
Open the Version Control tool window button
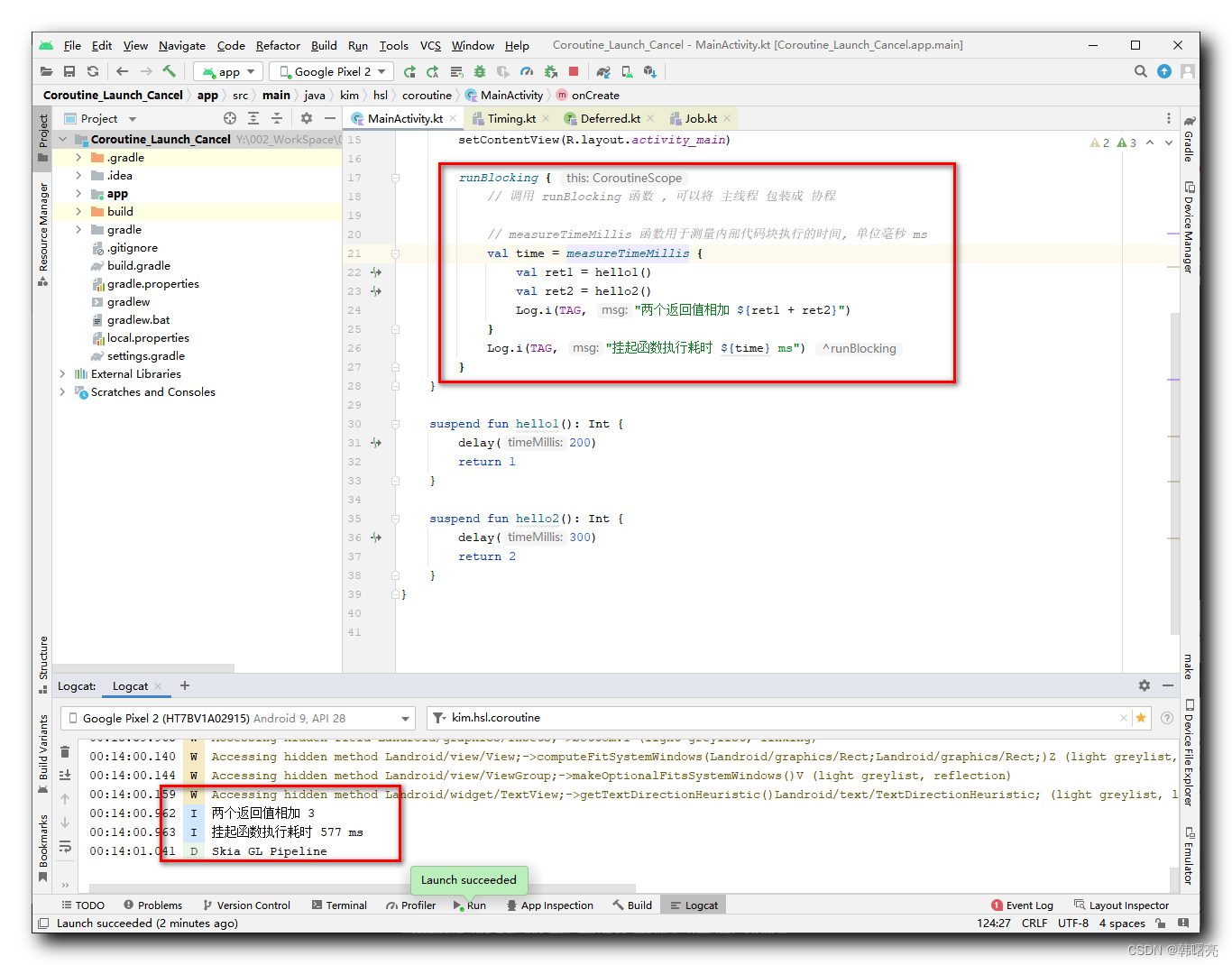coord(246,905)
